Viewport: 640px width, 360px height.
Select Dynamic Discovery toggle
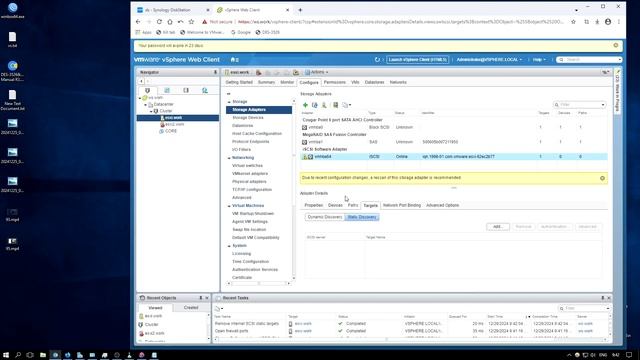click(325, 217)
